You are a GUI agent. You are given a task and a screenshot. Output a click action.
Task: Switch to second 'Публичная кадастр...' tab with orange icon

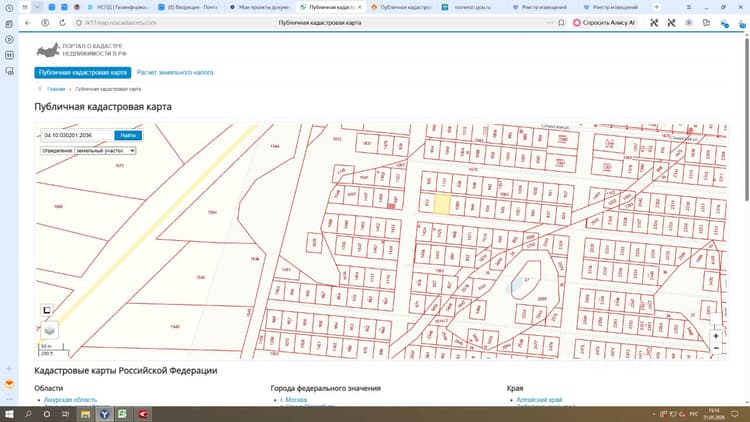click(402, 7)
